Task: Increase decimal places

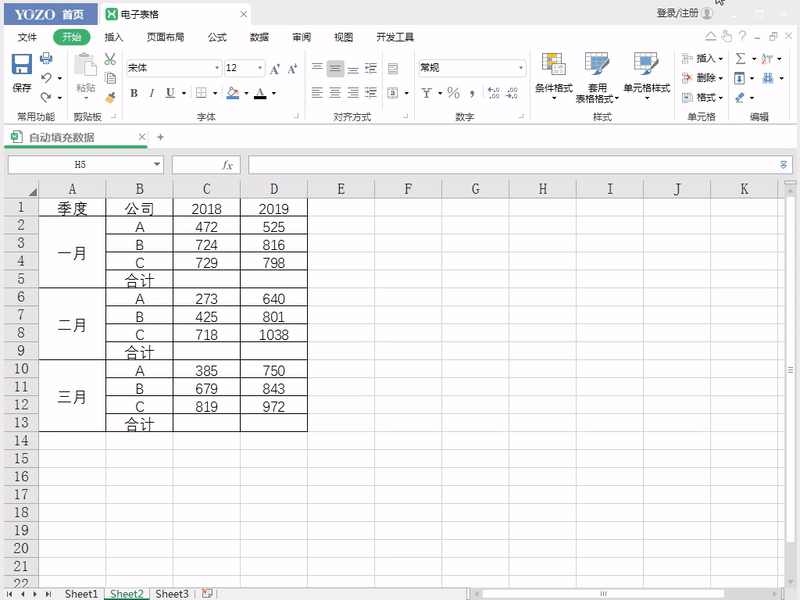Action: point(493,93)
